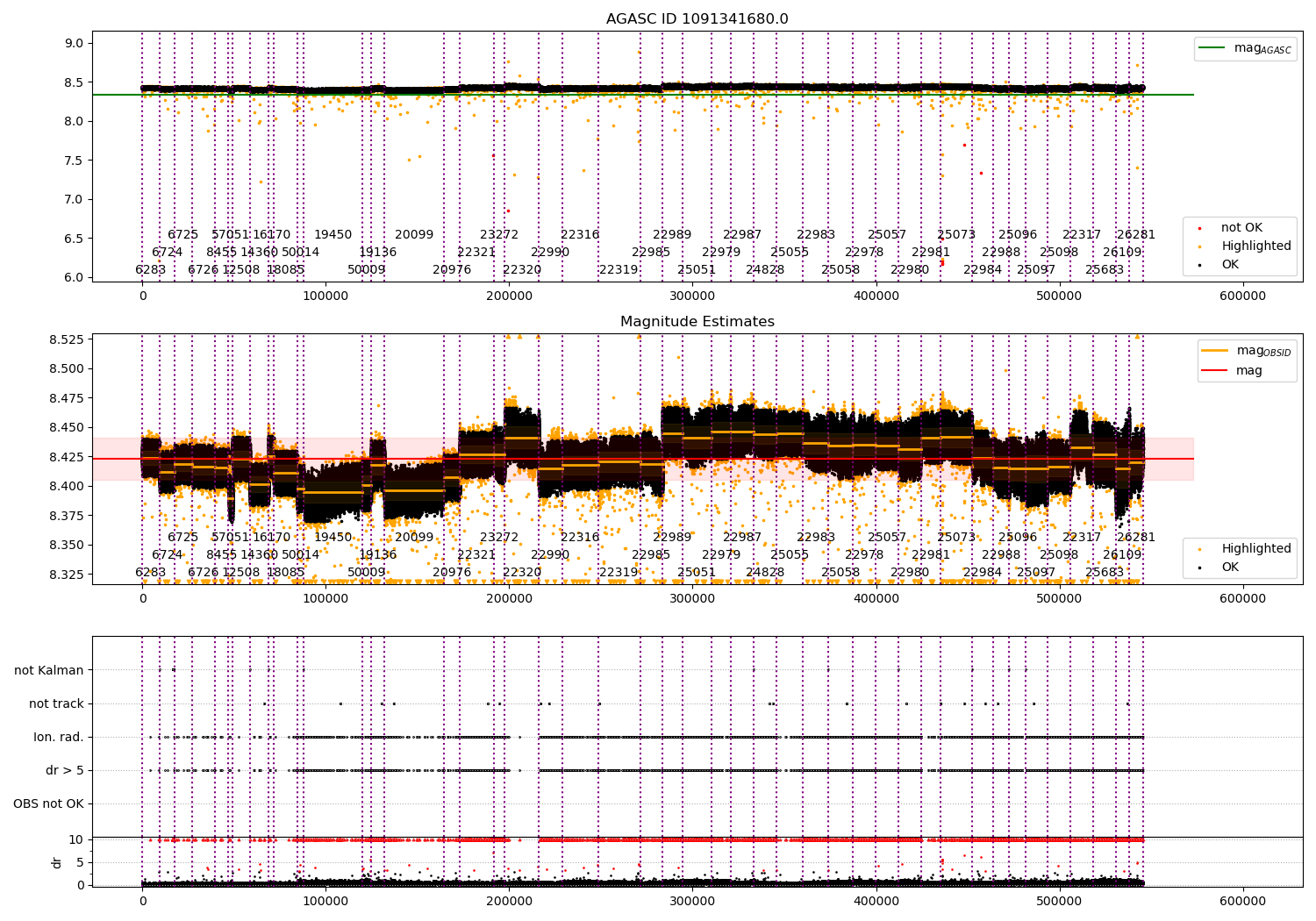Image resolution: width=1316 pixels, height=921 pixels.
Task: Click OBSID label '25073' in the top plot
Action: (956, 235)
